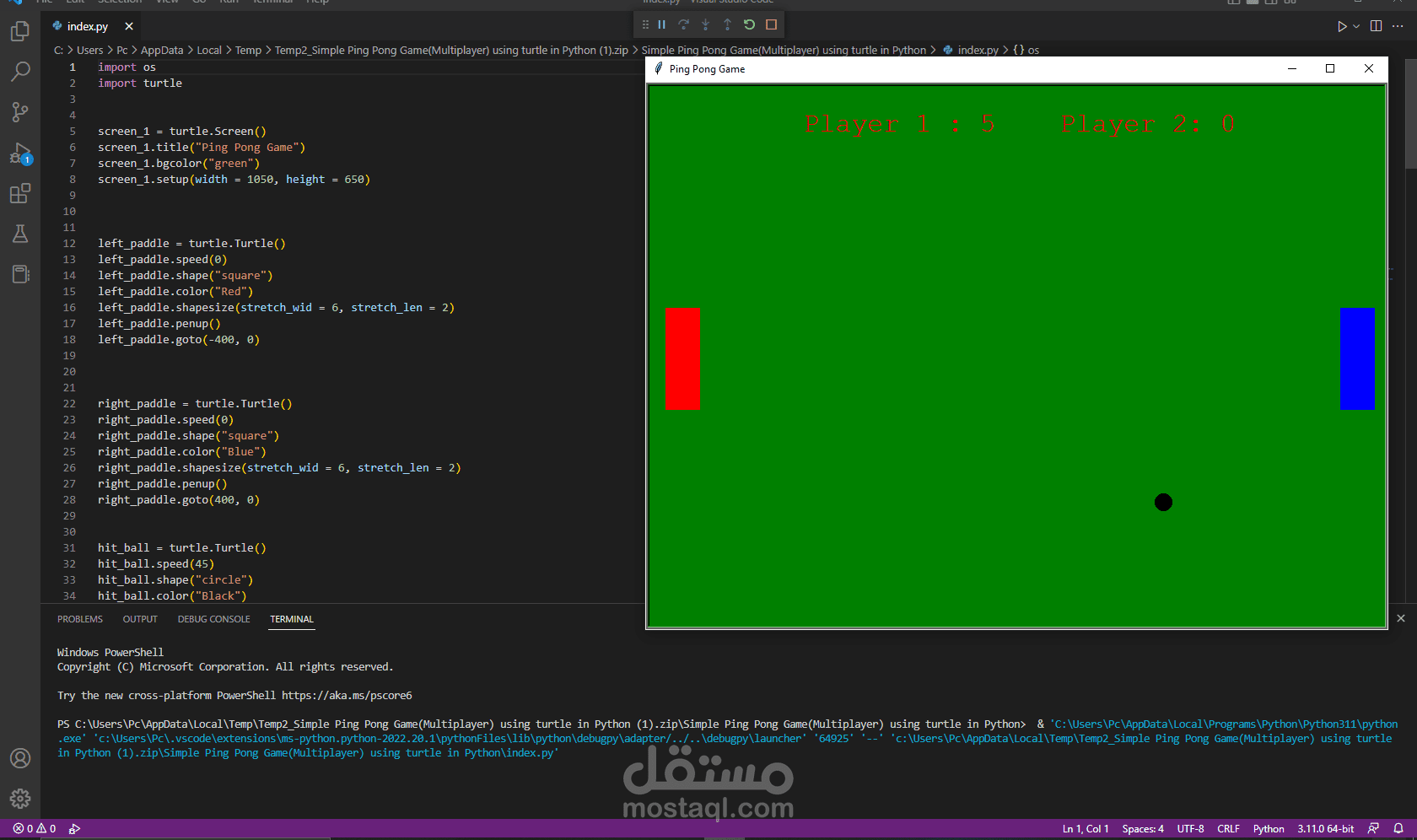Open the Testing flask view

tap(20, 234)
